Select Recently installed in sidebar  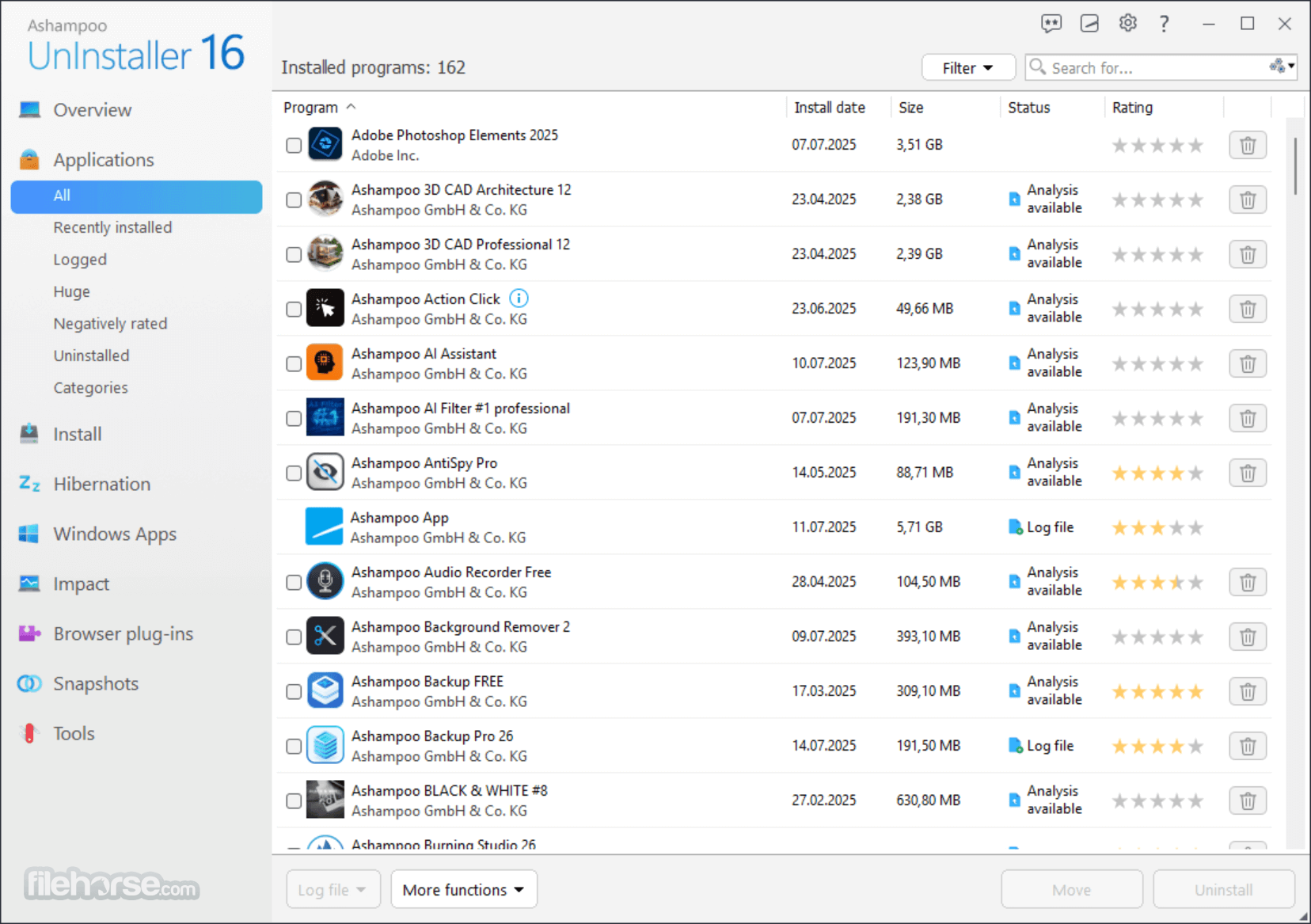(112, 227)
